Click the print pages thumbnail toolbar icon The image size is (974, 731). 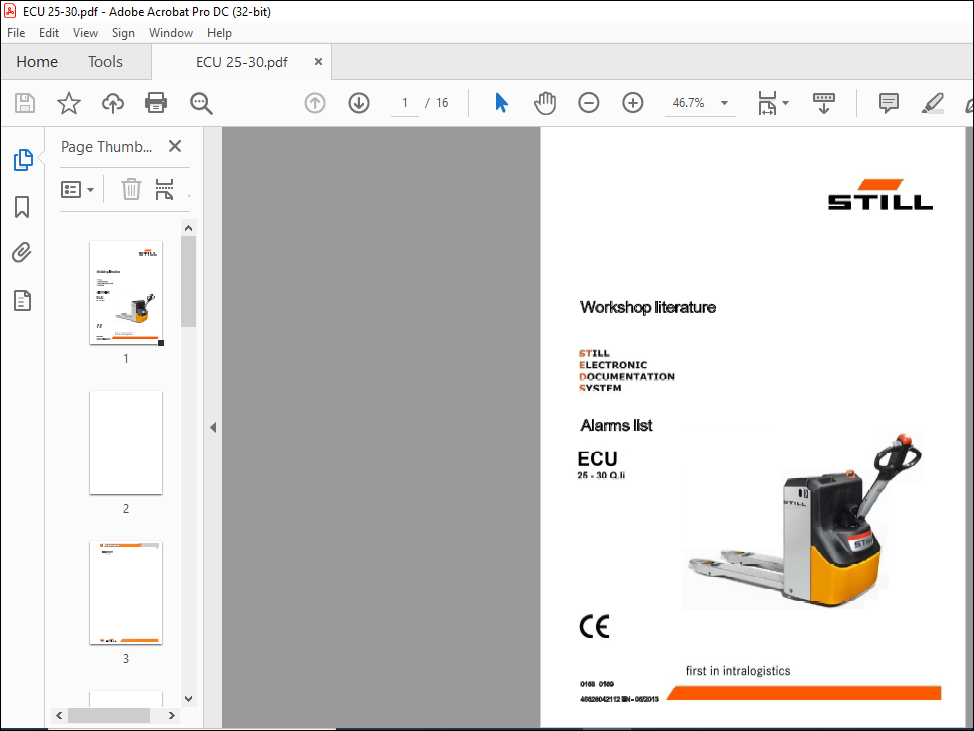[164, 189]
